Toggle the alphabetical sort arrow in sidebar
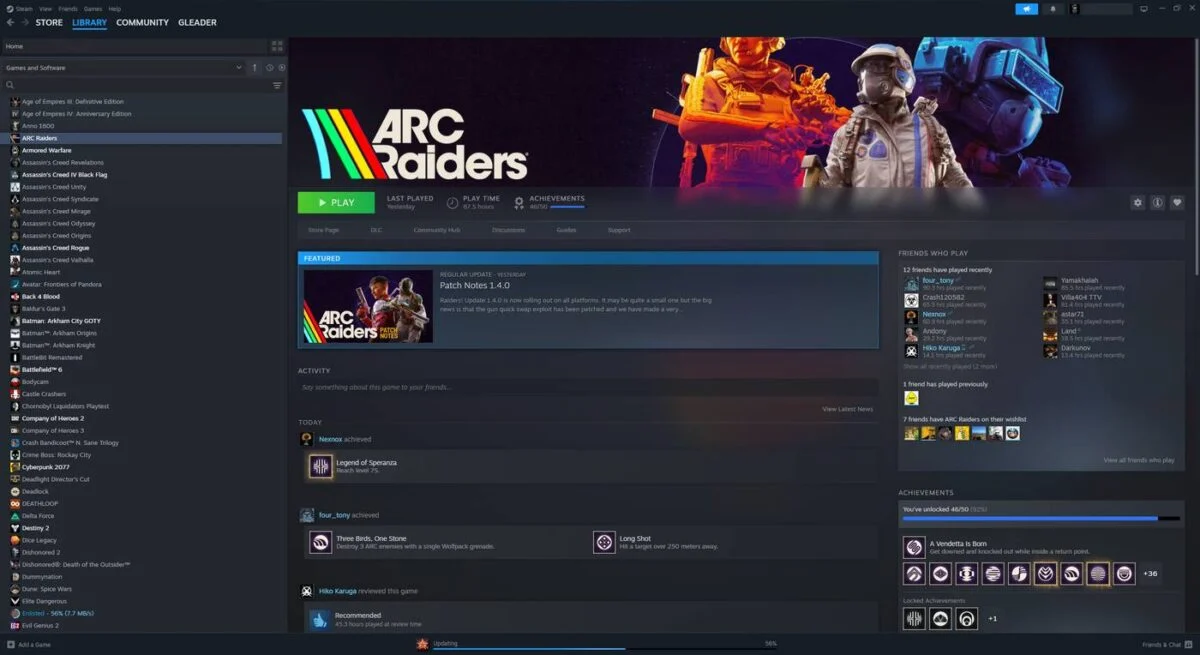The image size is (1200, 655). [x=254, y=67]
